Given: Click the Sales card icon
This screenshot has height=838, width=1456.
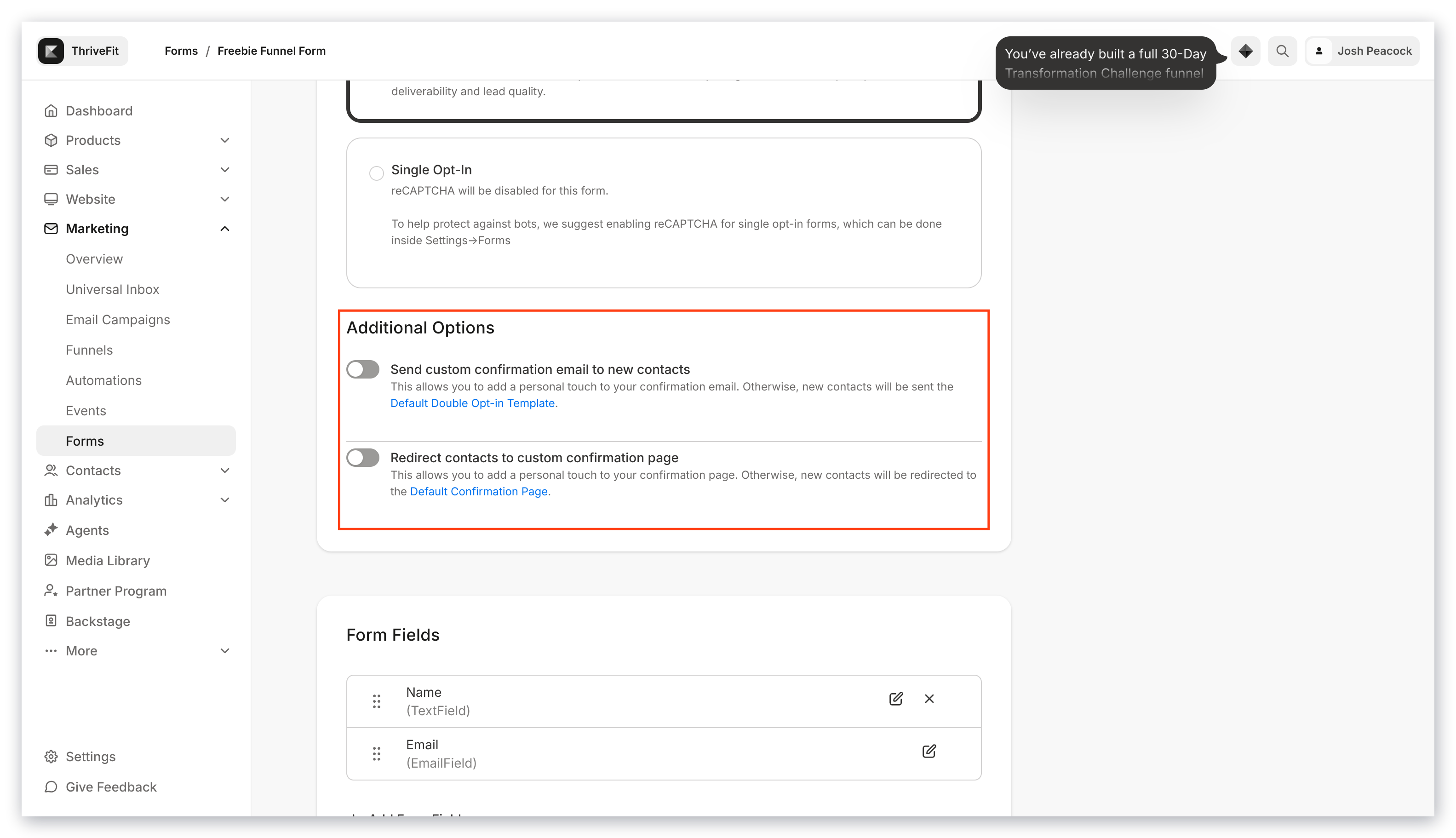Looking at the screenshot, I should [x=51, y=169].
